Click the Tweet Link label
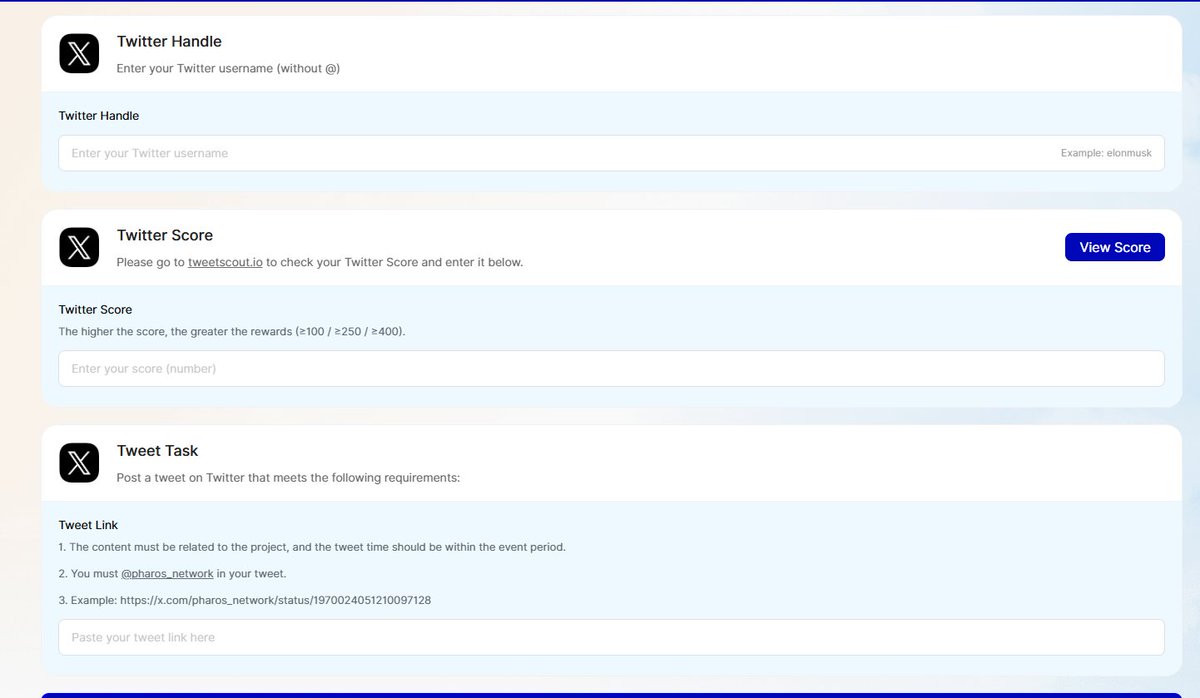 [88, 525]
